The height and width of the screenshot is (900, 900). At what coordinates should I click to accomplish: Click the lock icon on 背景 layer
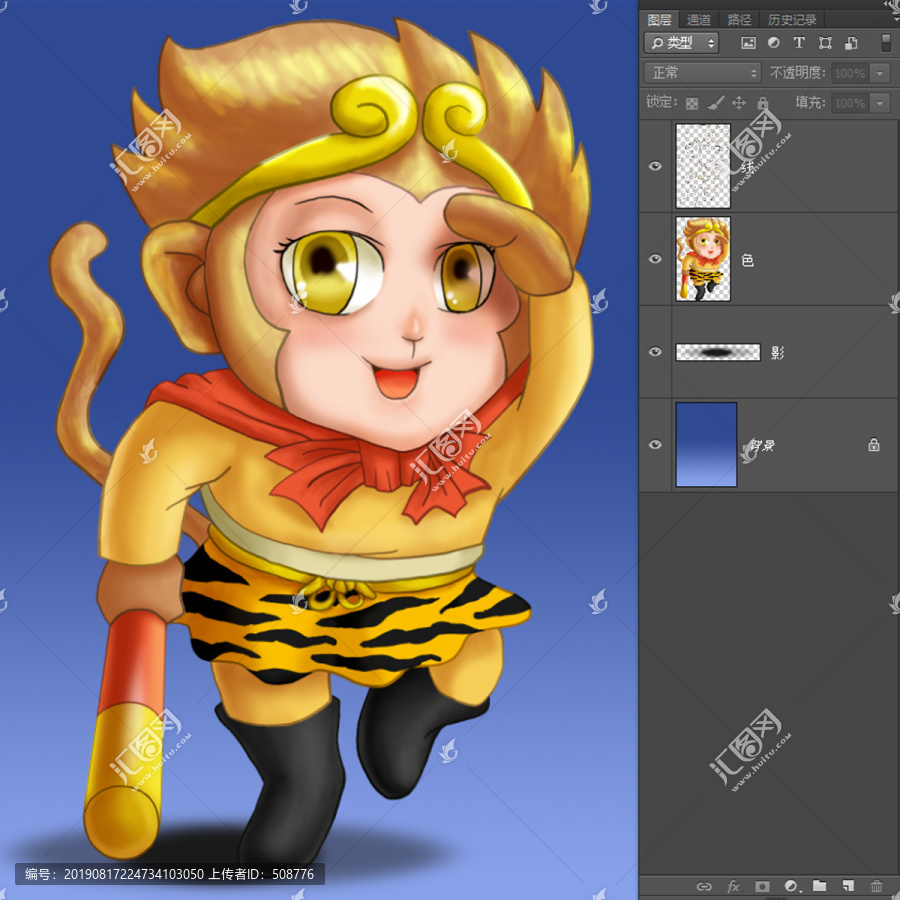874,444
